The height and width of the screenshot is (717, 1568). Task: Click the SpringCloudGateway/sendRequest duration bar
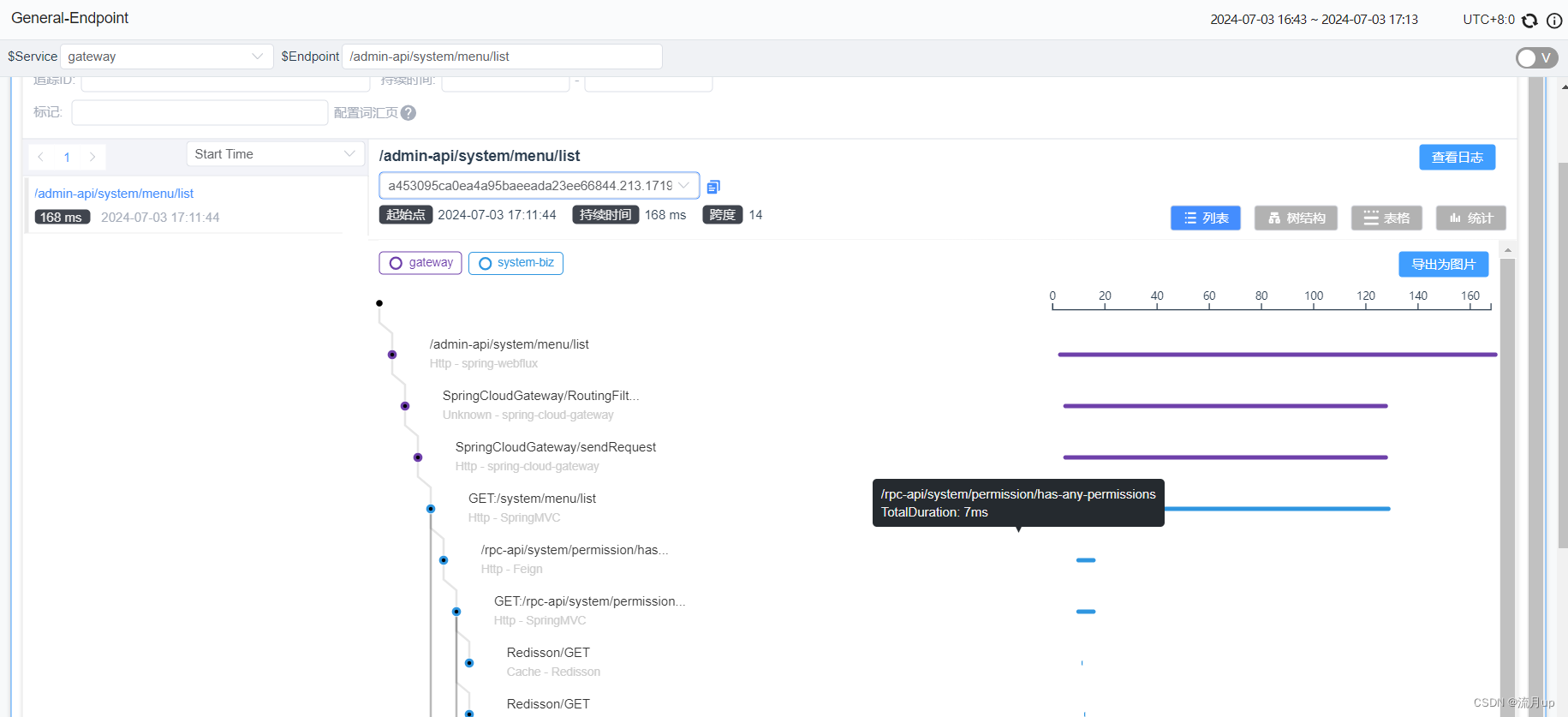tap(1225, 457)
